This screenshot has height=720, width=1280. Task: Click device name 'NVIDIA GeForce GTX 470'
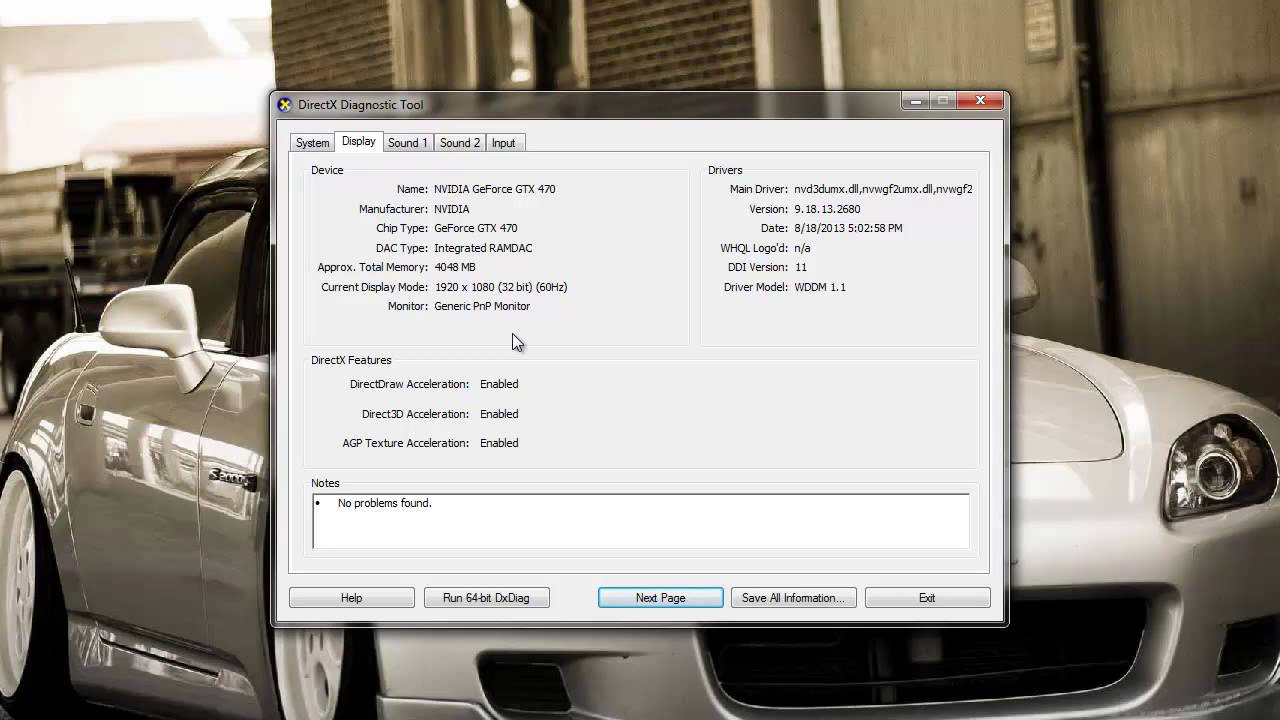[x=494, y=189]
